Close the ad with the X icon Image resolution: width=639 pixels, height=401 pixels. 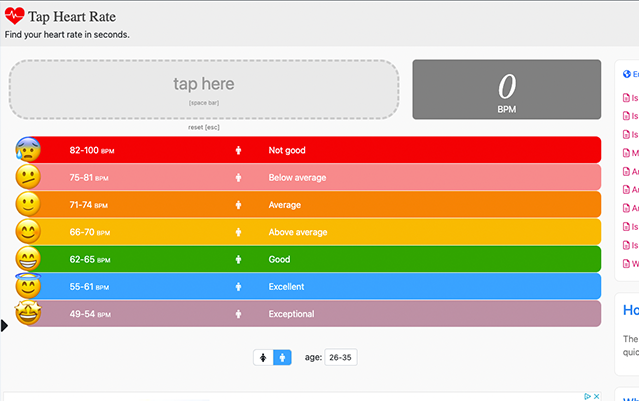click(597, 396)
